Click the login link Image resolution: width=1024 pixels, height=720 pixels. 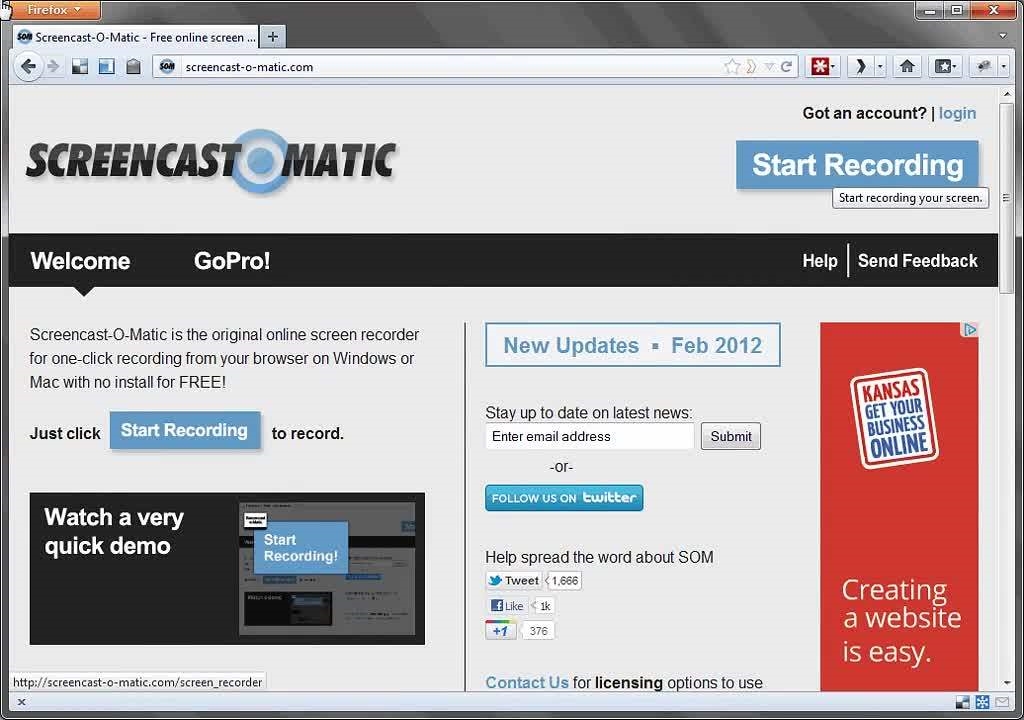(x=957, y=113)
